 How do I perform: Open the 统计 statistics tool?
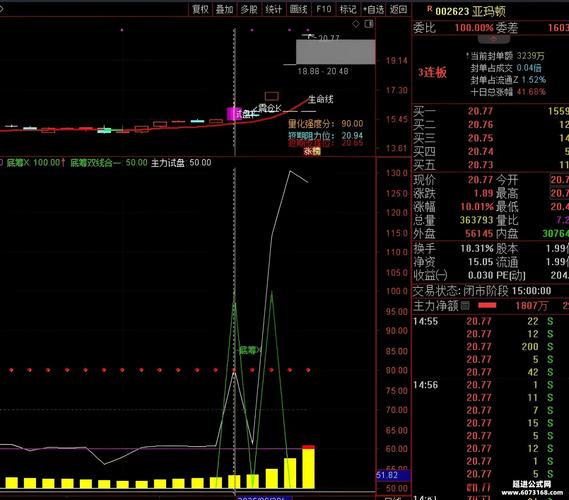pyautogui.click(x=273, y=9)
